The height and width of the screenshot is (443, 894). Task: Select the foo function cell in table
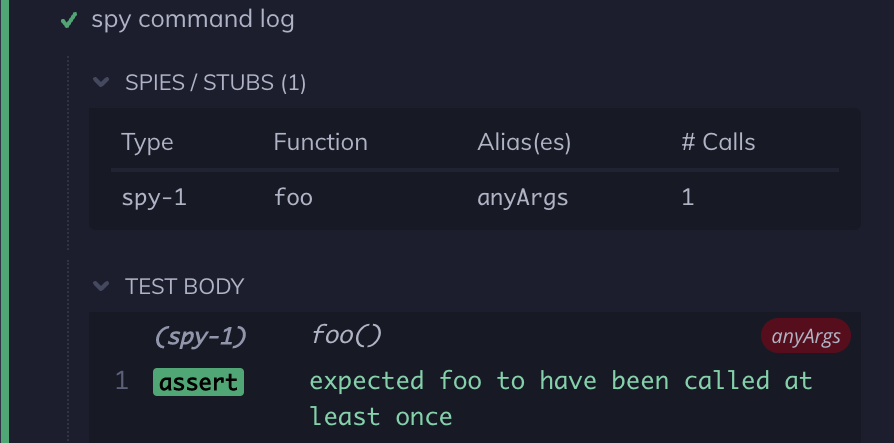[x=293, y=197]
